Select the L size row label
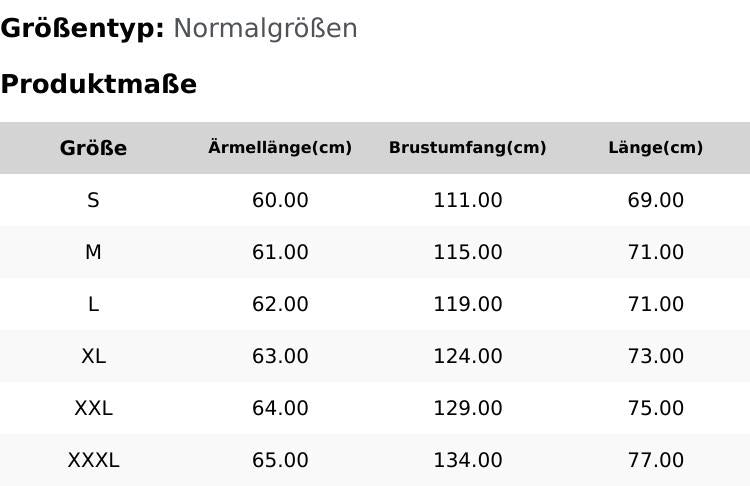Image resolution: width=750 pixels, height=486 pixels. tap(93, 304)
